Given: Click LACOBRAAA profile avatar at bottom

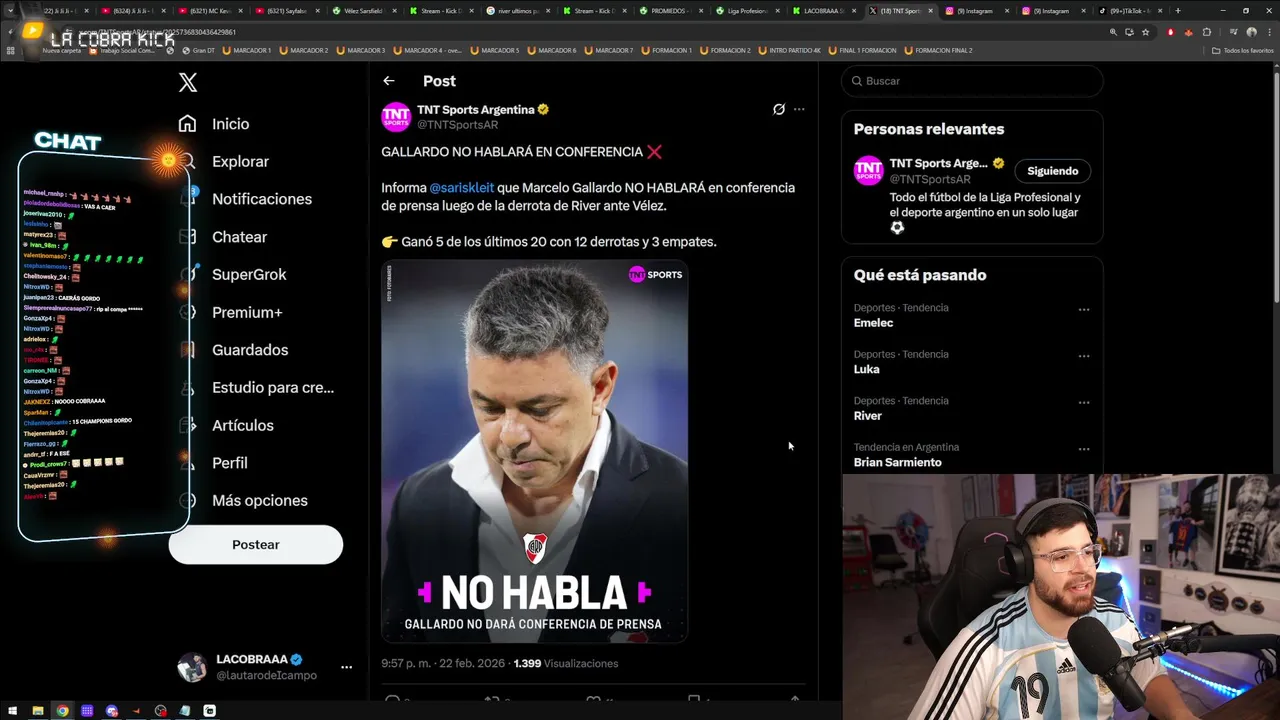Looking at the screenshot, I should (192, 667).
